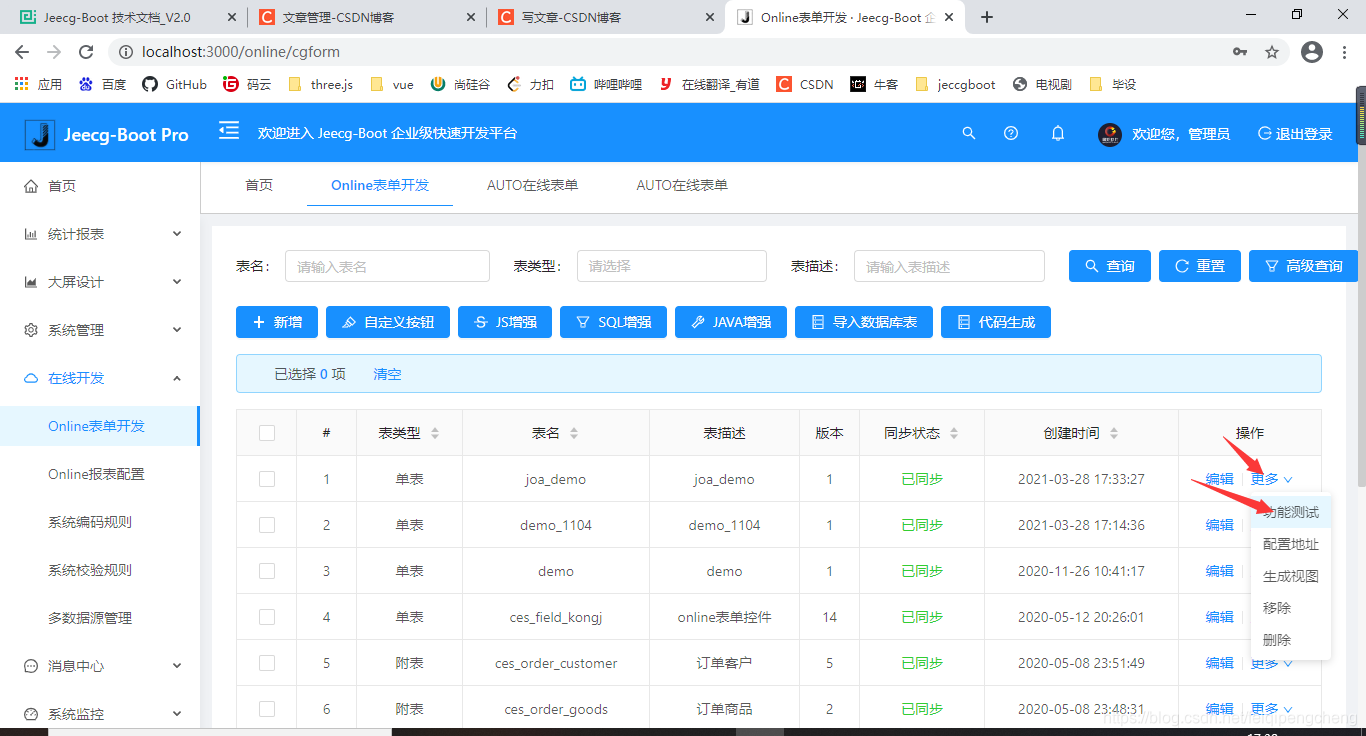Viewport: 1366px width, 736px height.
Task: Open the 哔哩哔哩 bookmark
Action: point(606,84)
